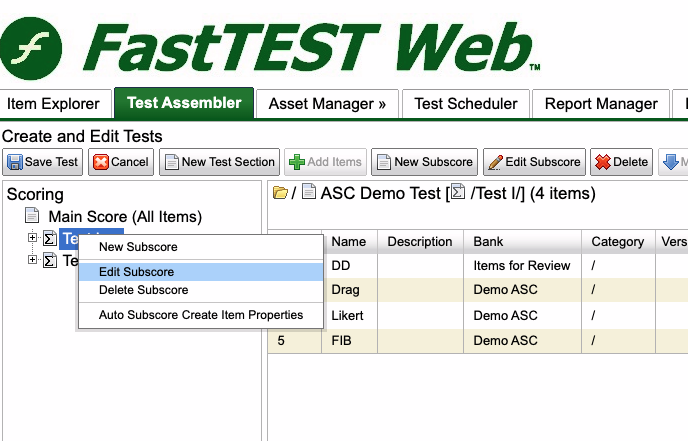Select Main Score (All Items) tree item
This screenshot has width=688, height=441.
[x=125, y=217]
